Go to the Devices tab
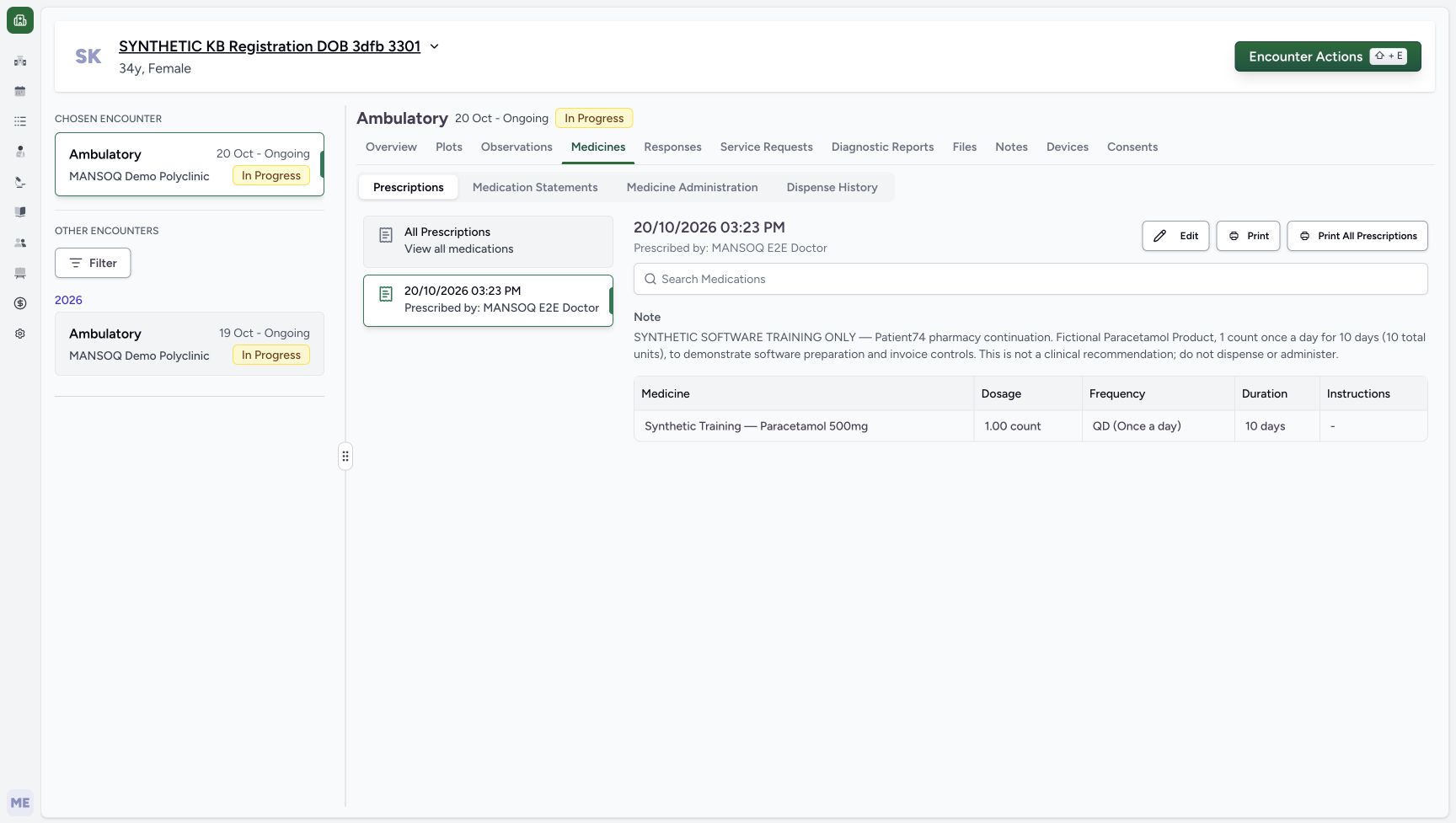1456x823 pixels. point(1068,147)
